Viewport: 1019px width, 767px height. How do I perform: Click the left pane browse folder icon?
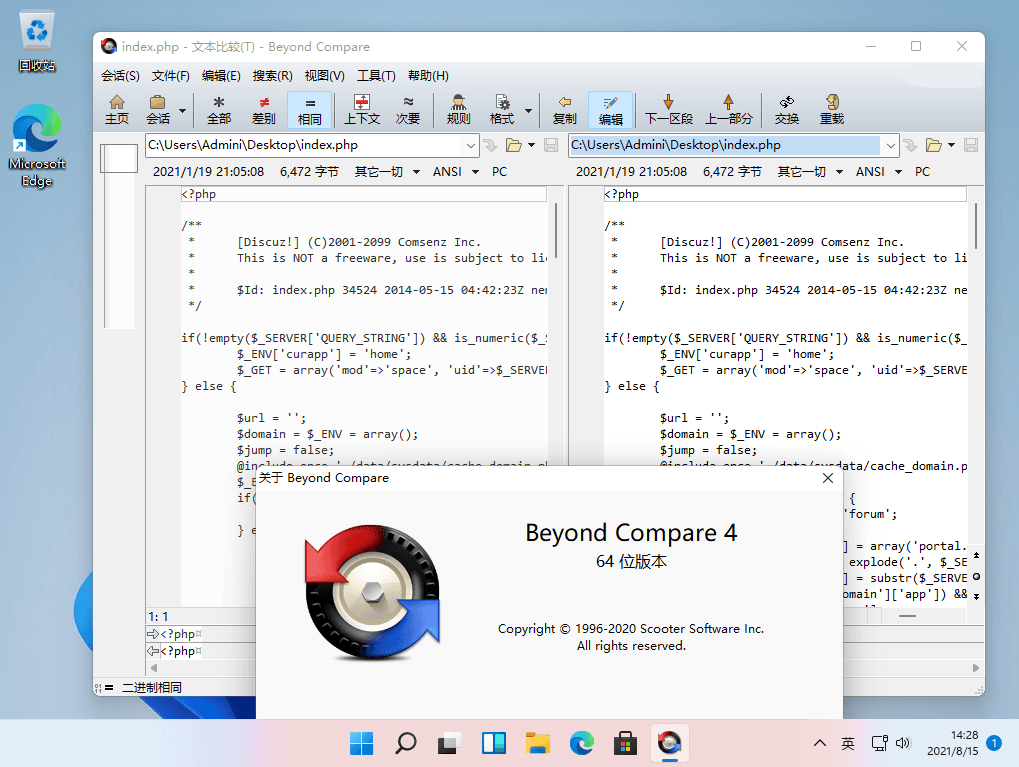[513, 145]
